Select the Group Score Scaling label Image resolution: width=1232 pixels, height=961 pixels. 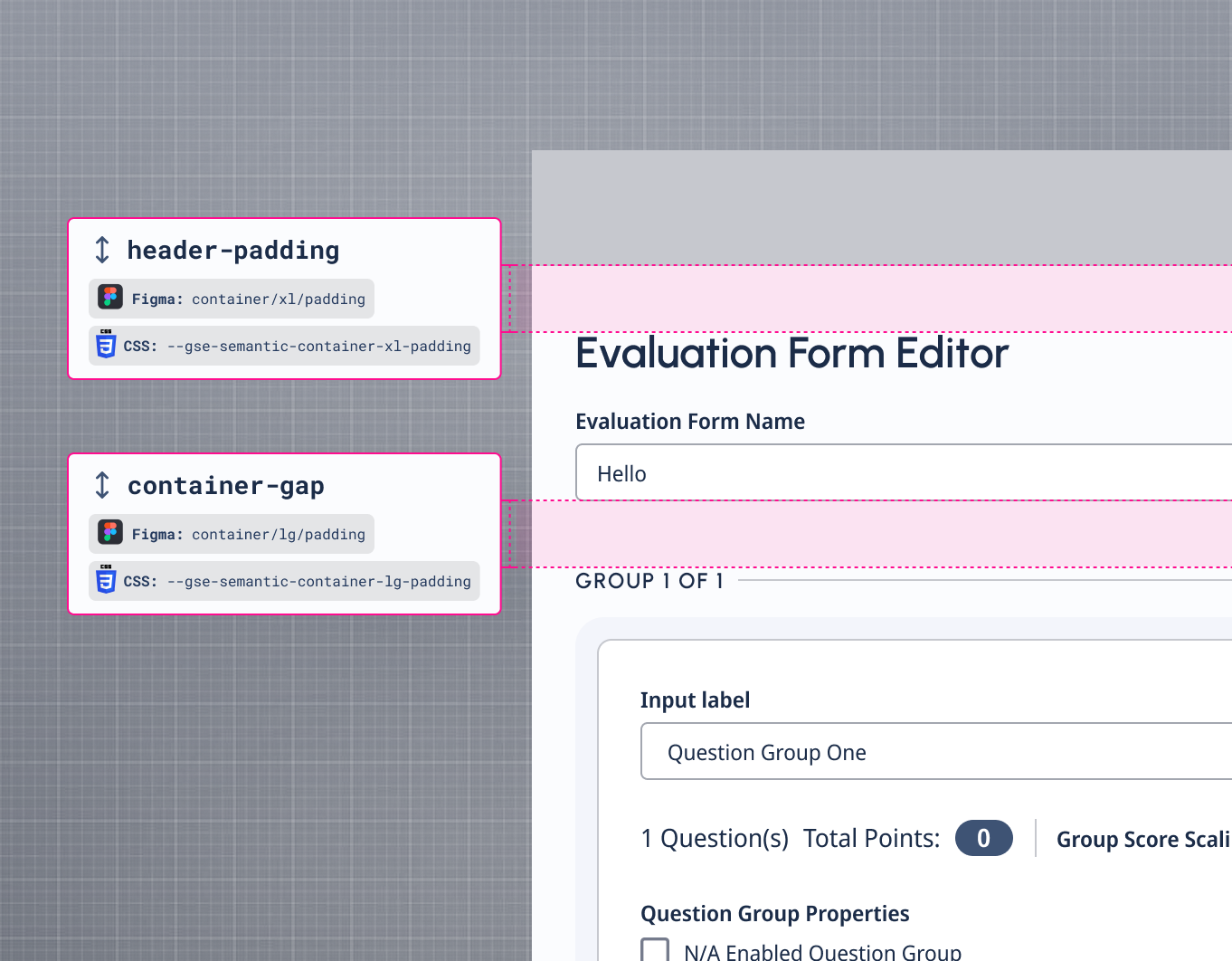(1142, 840)
